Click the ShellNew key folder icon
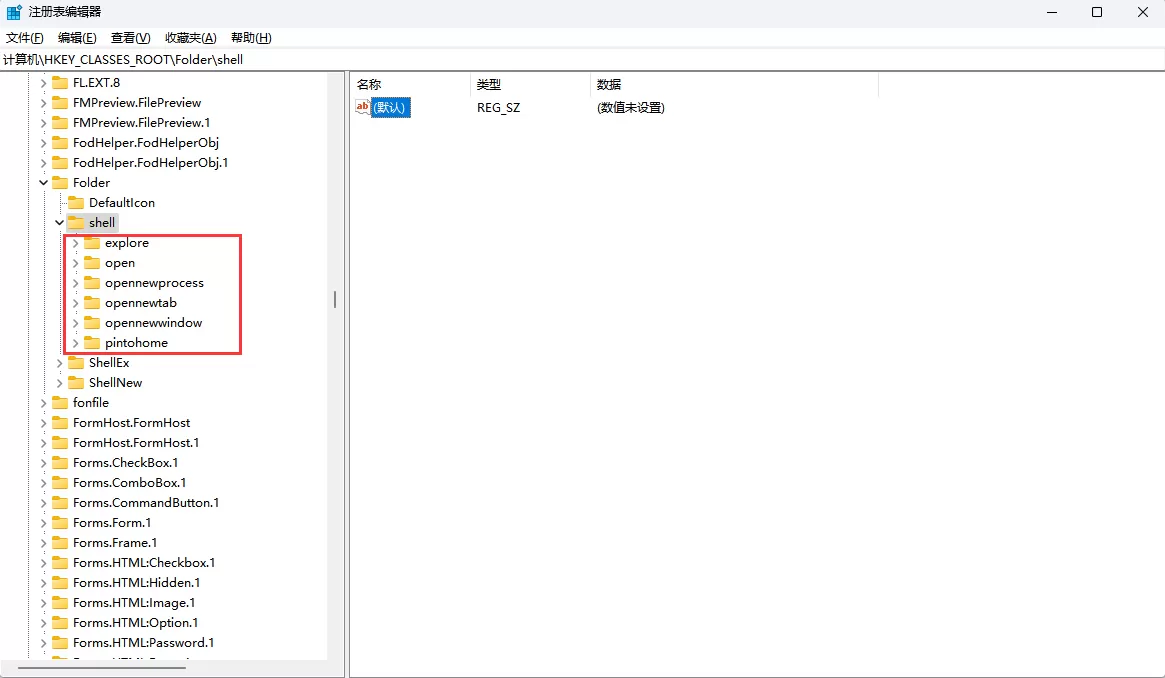This screenshot has height=678, width=1165. coord(77,382)
